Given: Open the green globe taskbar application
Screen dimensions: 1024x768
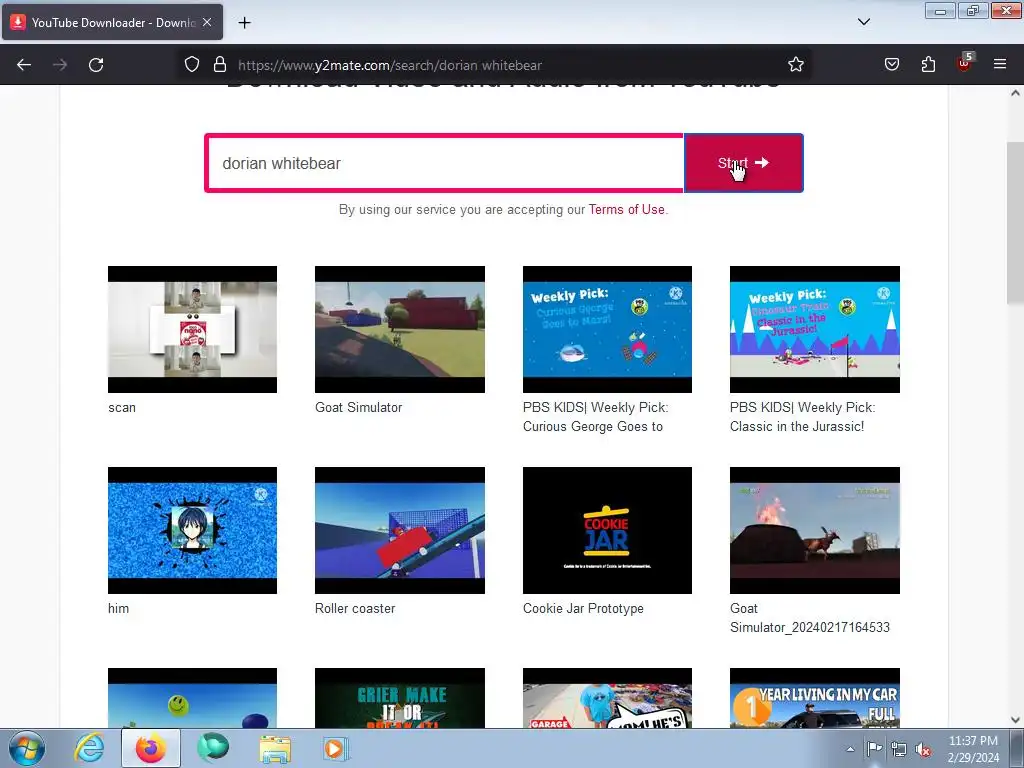Looking at the screenshot, I should (213, 748).
